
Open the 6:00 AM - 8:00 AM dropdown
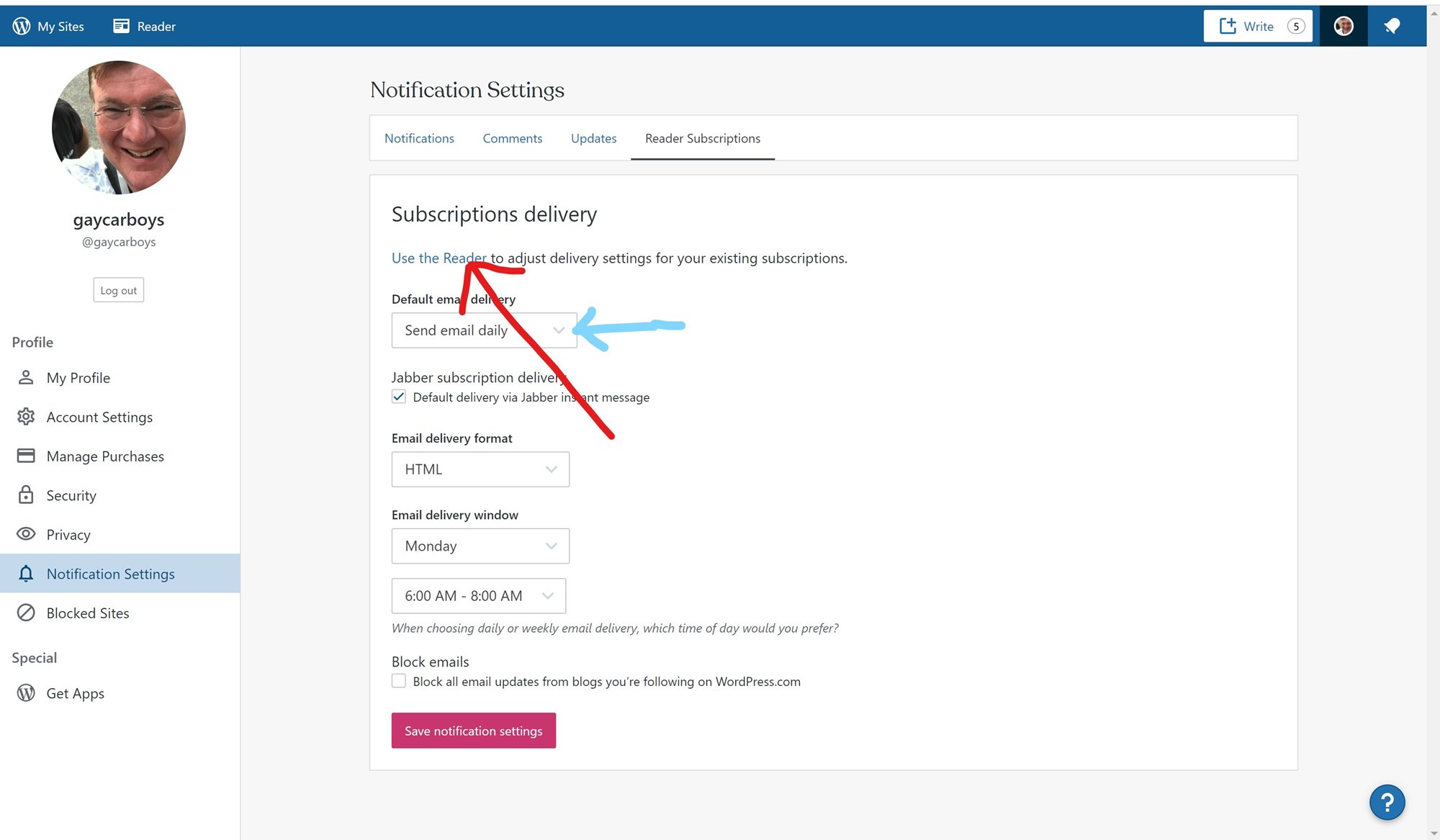click(479, 596)
